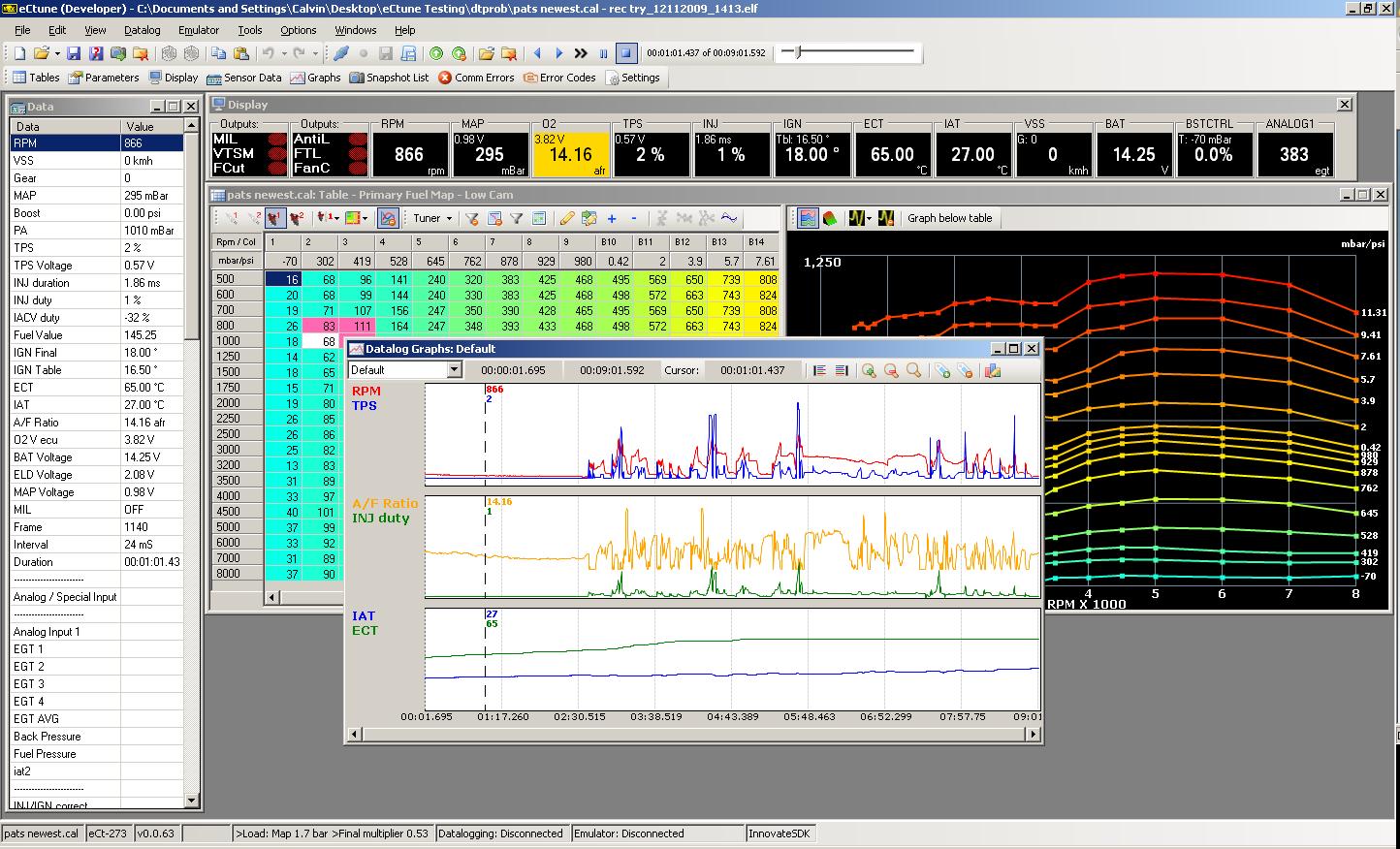Open the Default graph layout combo box
Screen dimensions: 1400x849
tap(404, 370)
